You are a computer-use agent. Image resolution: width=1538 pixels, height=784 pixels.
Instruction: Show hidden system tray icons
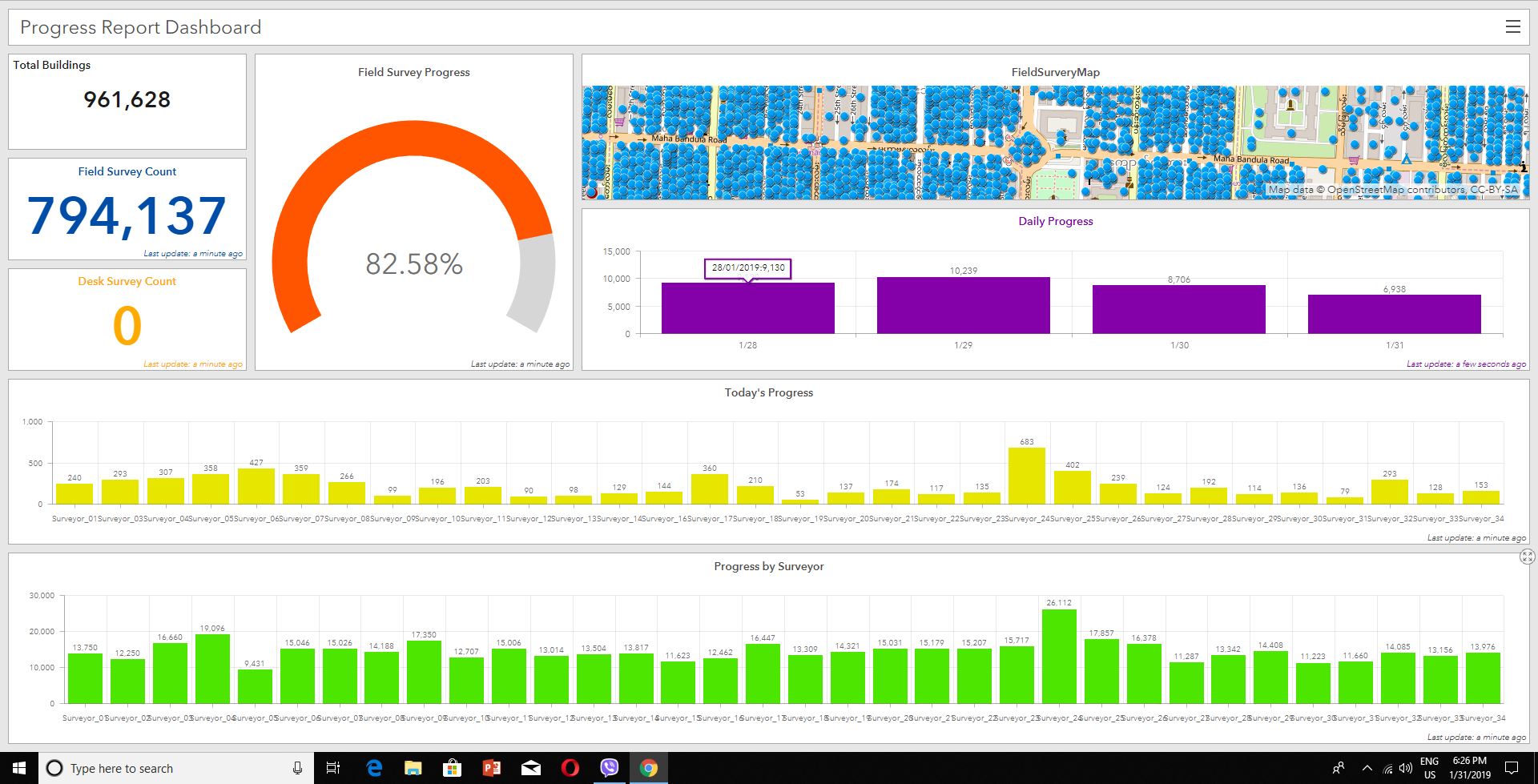(1367, 768)
